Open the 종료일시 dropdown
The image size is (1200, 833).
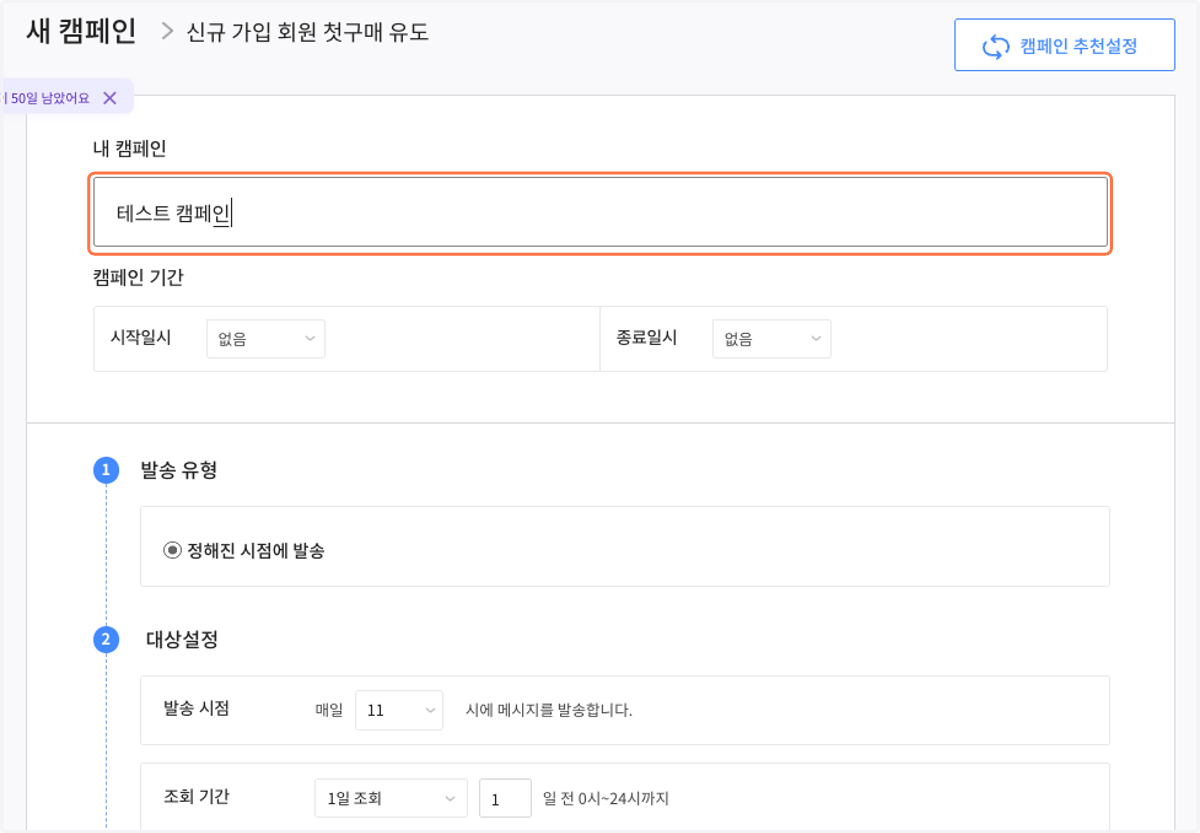pos(771,339)
